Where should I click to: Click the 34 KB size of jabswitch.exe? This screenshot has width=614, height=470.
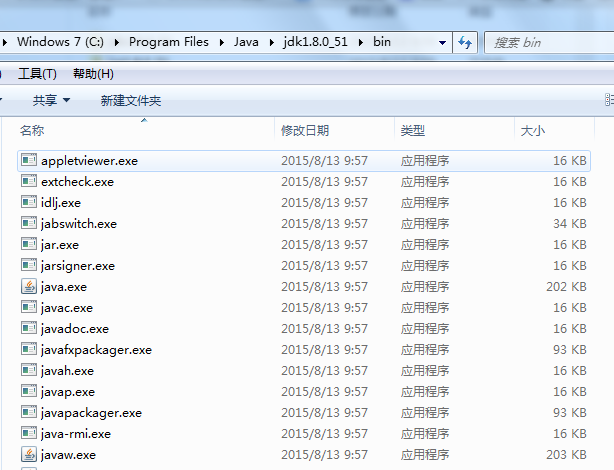(x=570, y=224)
